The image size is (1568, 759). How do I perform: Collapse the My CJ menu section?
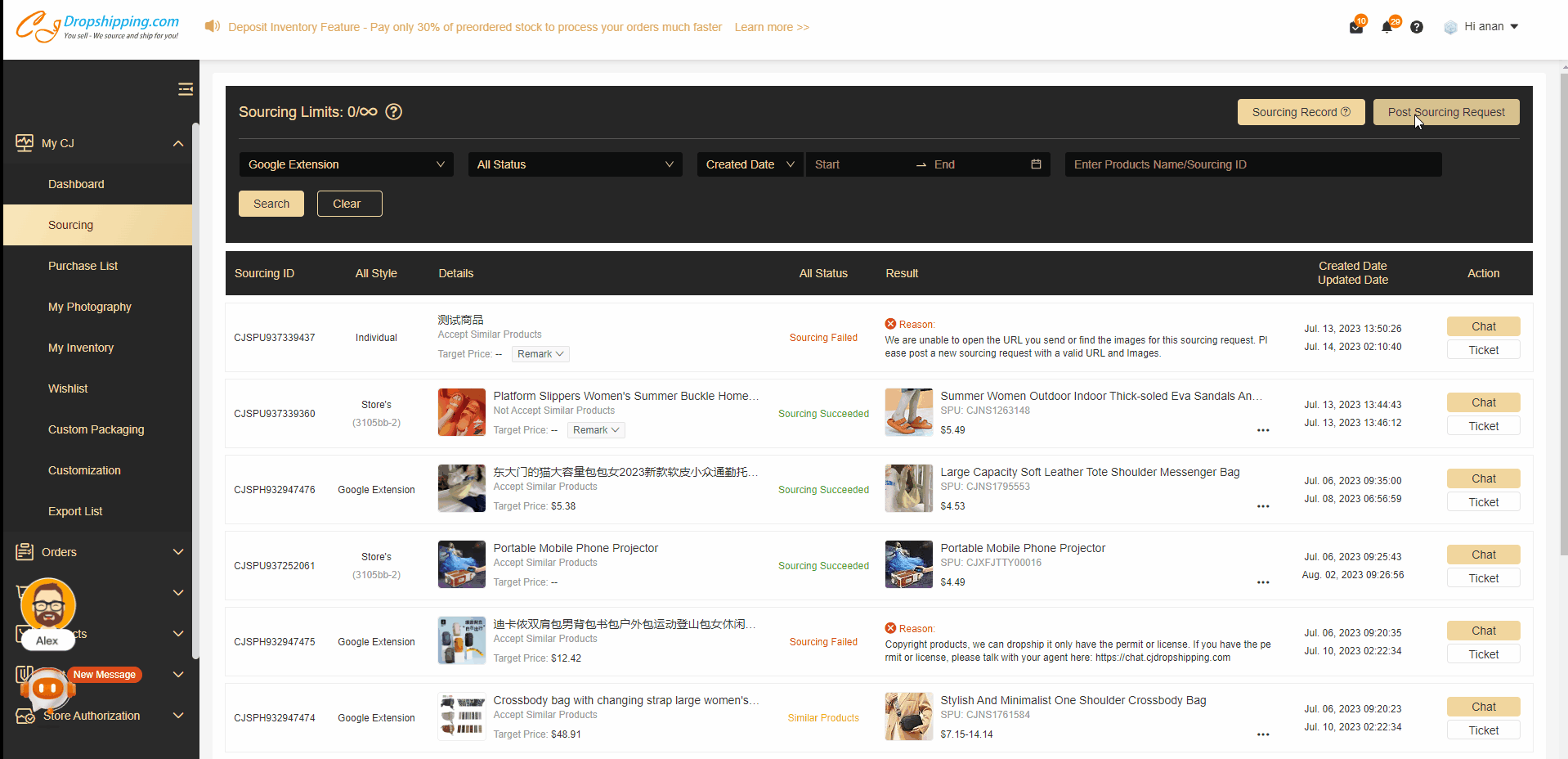(x=177, y=143)
